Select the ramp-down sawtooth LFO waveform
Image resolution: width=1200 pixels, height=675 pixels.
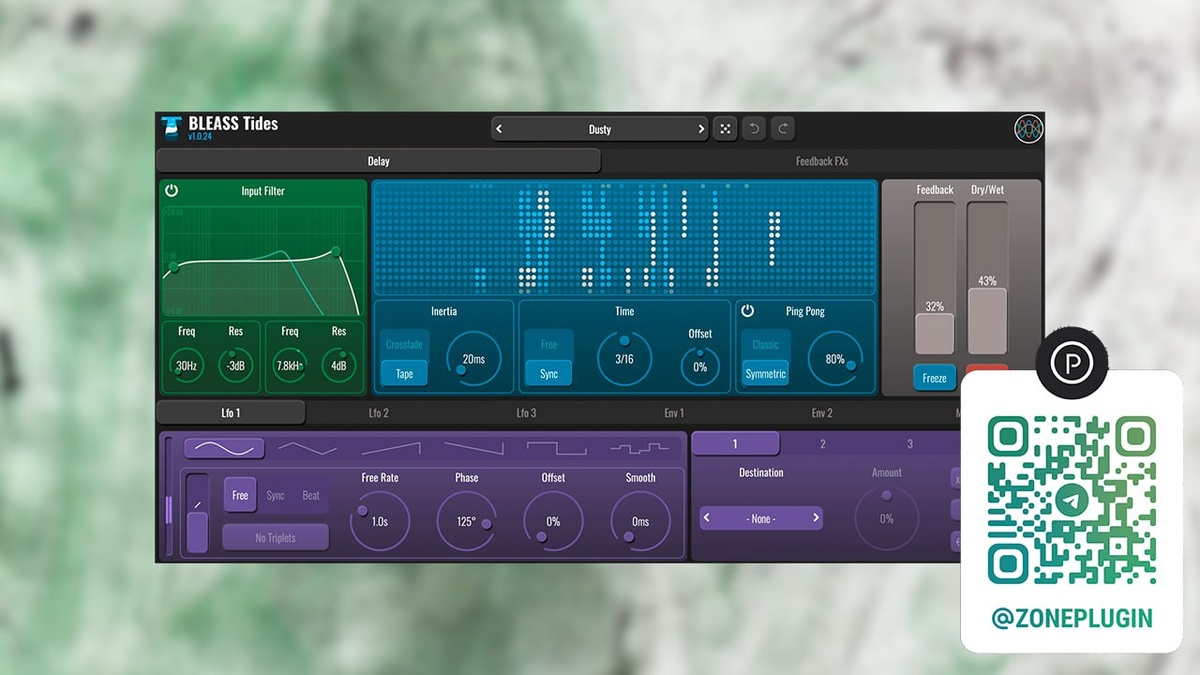(474, 448)
